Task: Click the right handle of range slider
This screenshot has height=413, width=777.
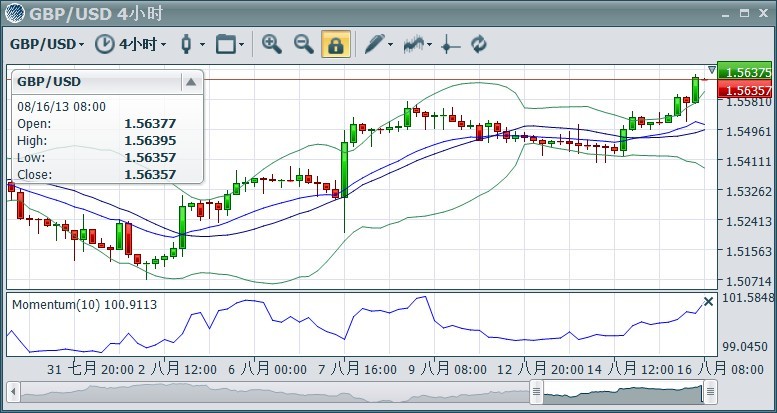Action: click(x=710, y=392)
